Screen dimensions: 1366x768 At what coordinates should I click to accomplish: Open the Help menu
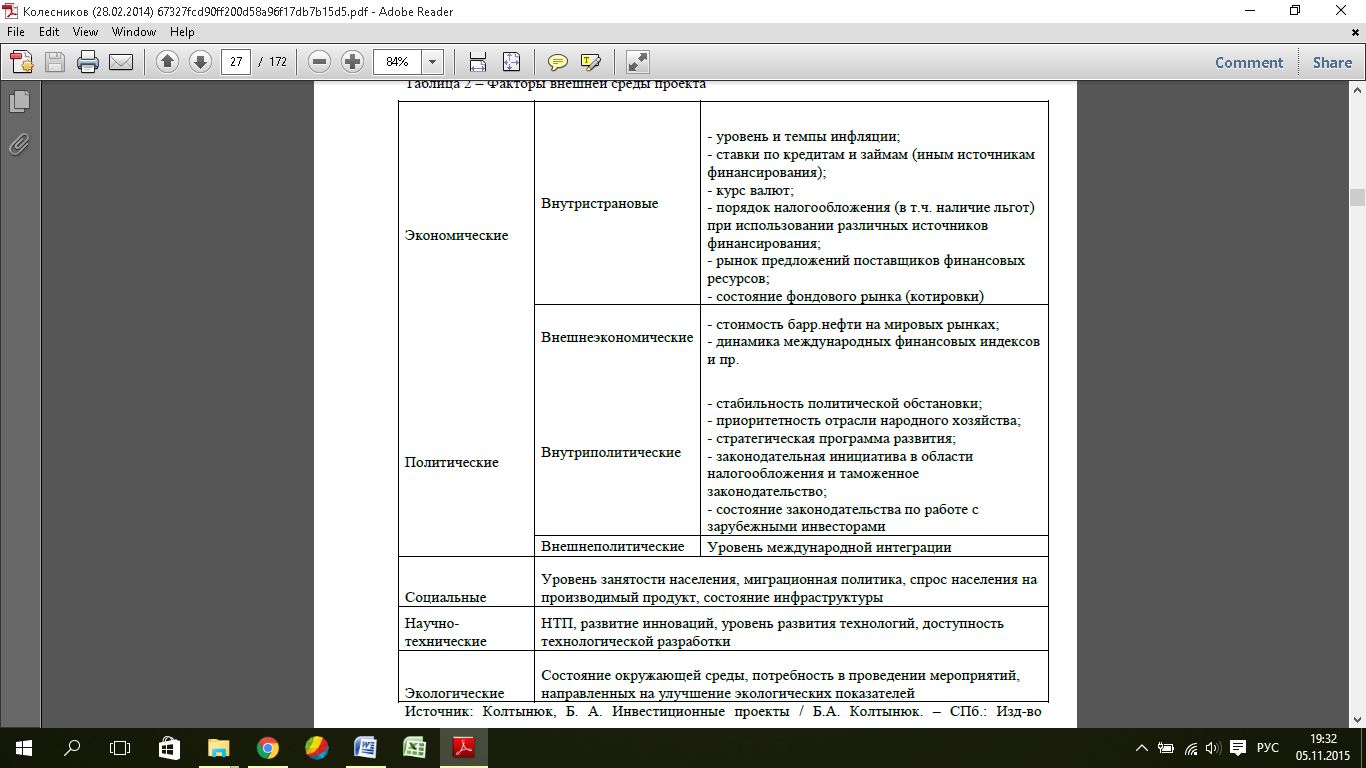click(x=182, y=32)
